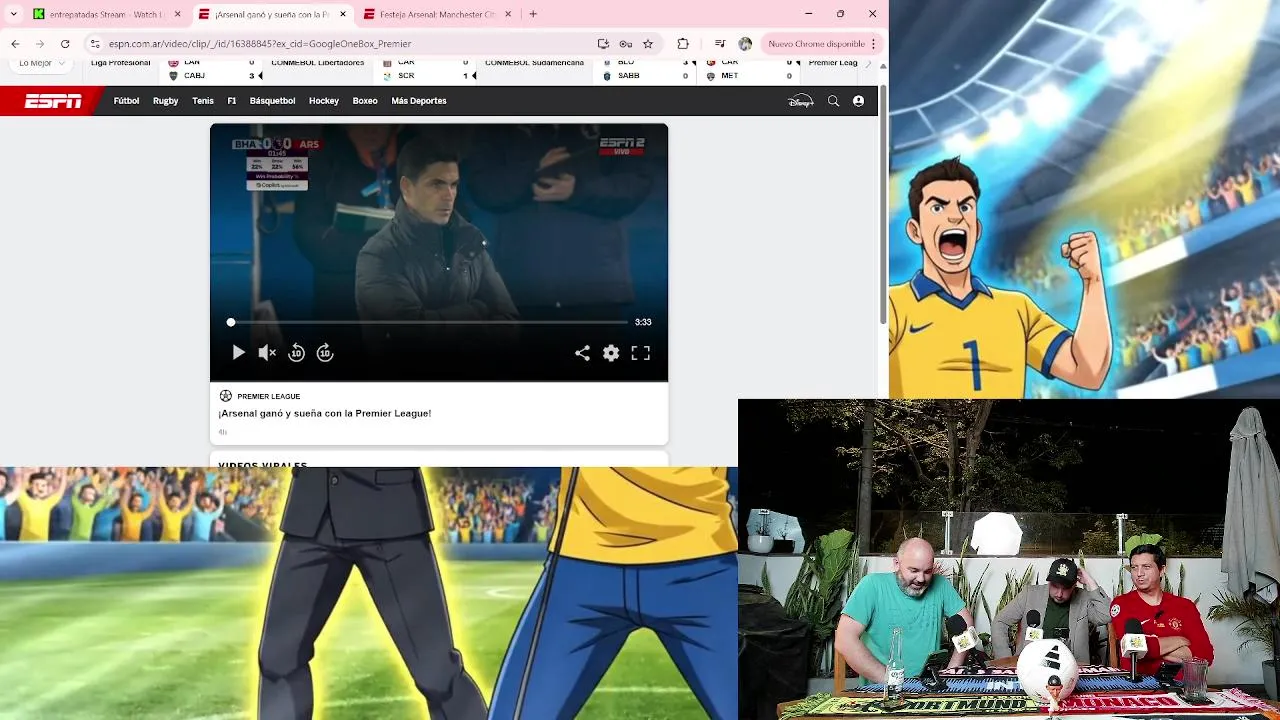
Task: Skip the video forward 10 seconds
Action: coord(325,353)
